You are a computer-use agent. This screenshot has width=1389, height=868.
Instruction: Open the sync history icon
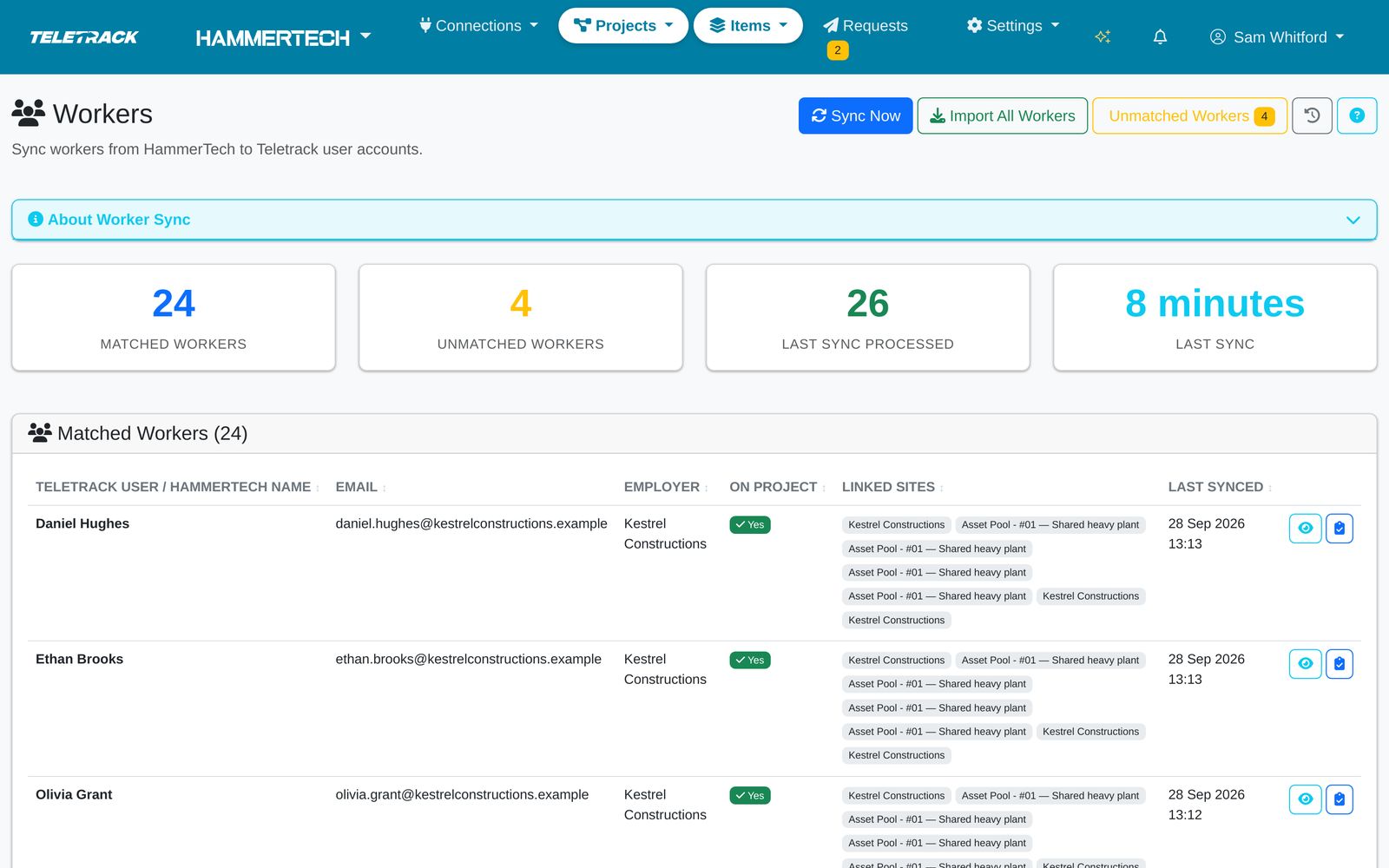point(1312,115)
